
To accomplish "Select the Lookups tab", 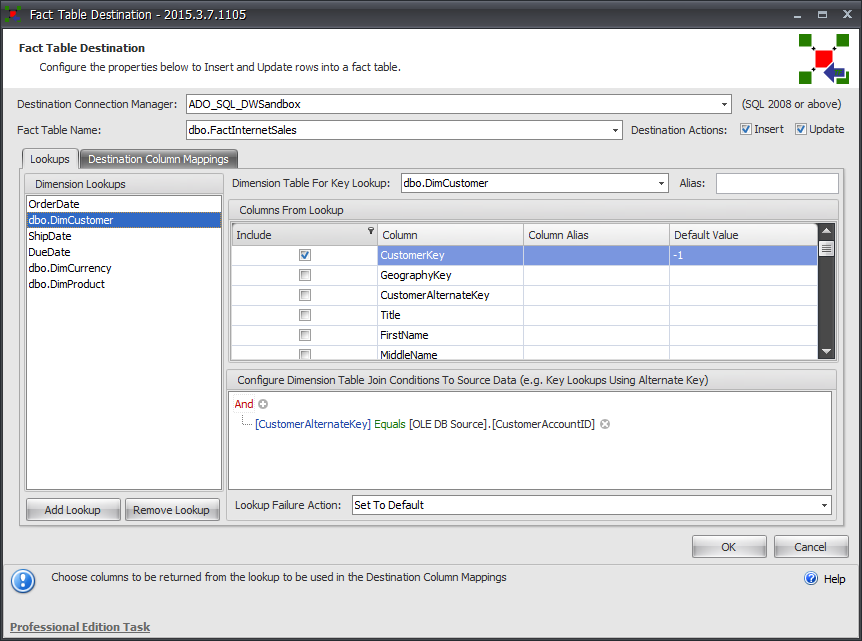I will [50, 159].
